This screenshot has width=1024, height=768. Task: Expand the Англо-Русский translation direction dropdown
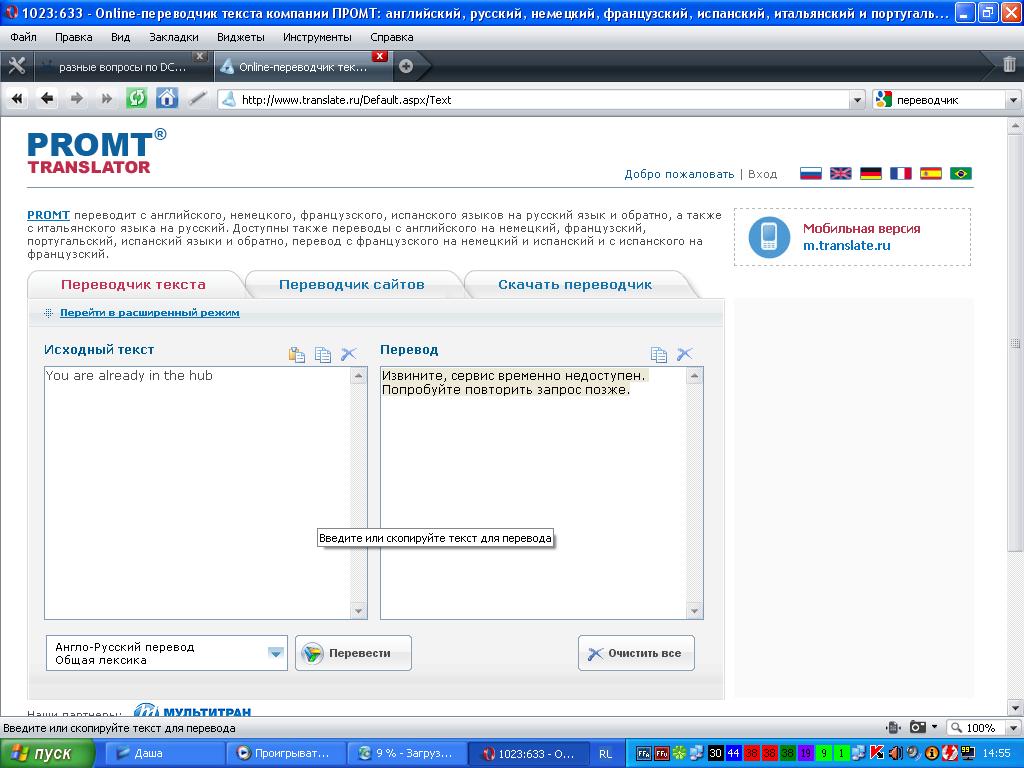pyautogui.click(x=276, y=654)
